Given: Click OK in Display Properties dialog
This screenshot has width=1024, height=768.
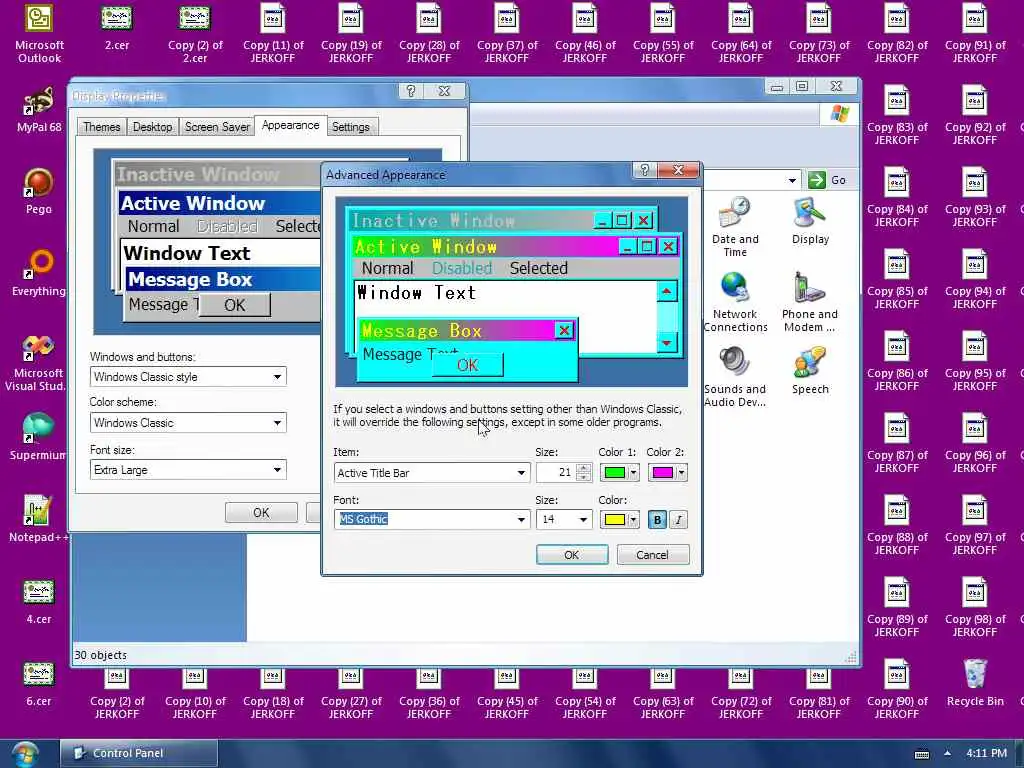Looking at the screenshot, I should 261,513.
